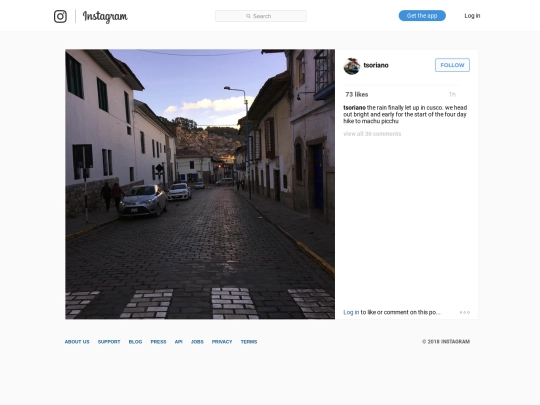Image resolution: width=540 pixels, height=405 pixels.
Task: Open the Instagram wordmark home link
Action: click(105, 17)
